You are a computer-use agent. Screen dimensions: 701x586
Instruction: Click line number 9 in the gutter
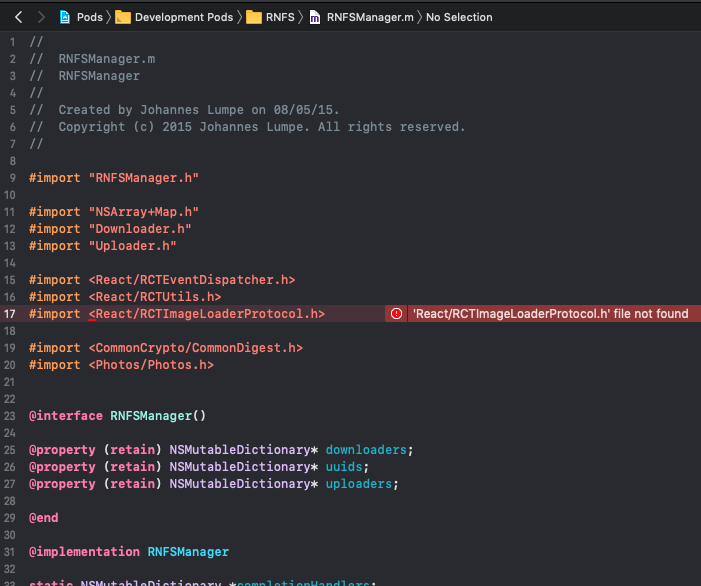coord(13,178)
